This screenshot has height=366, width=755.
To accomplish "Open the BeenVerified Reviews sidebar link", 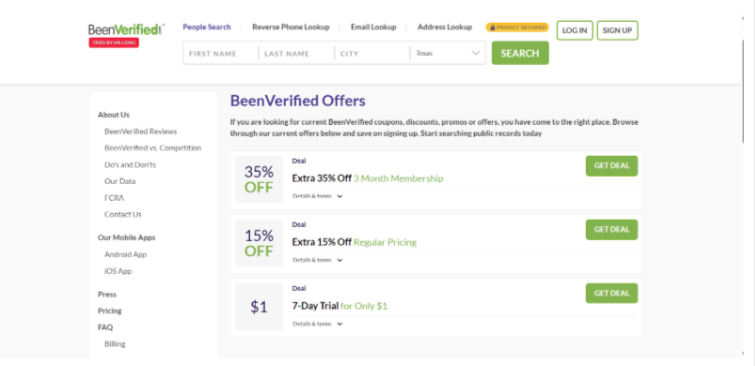I will point(141,131).
